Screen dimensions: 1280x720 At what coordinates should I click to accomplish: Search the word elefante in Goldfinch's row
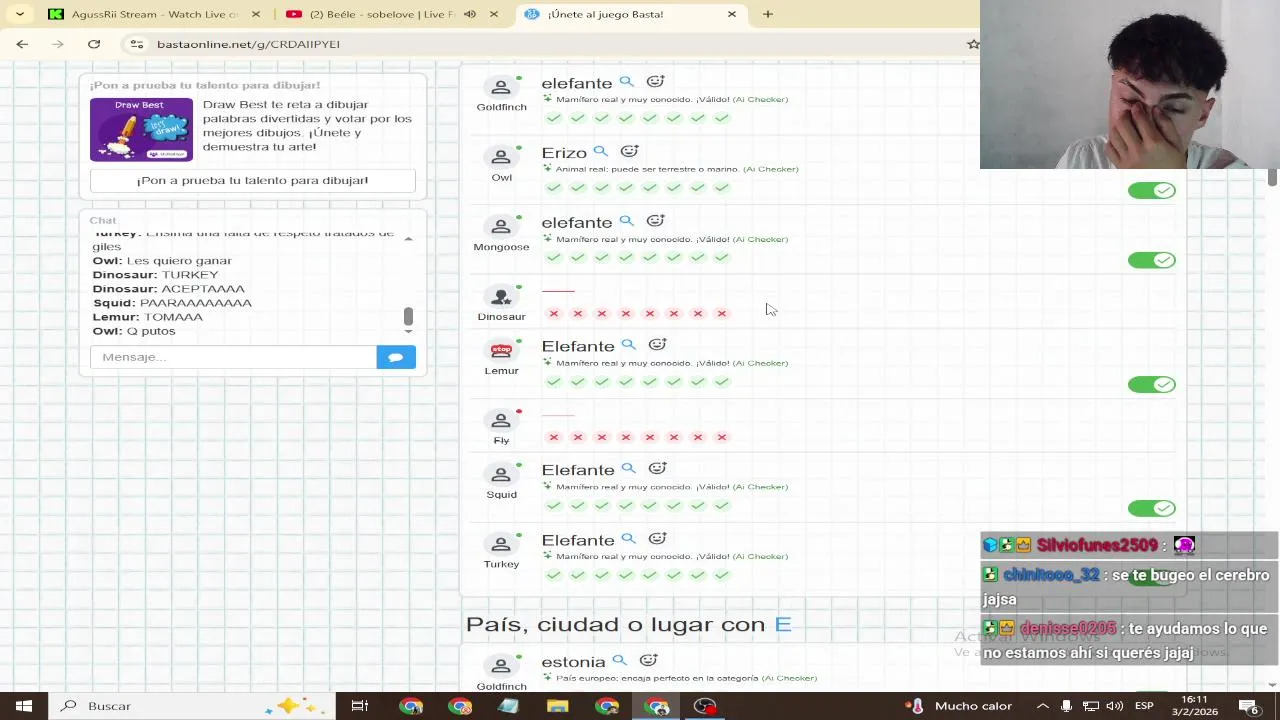(626, 82)
